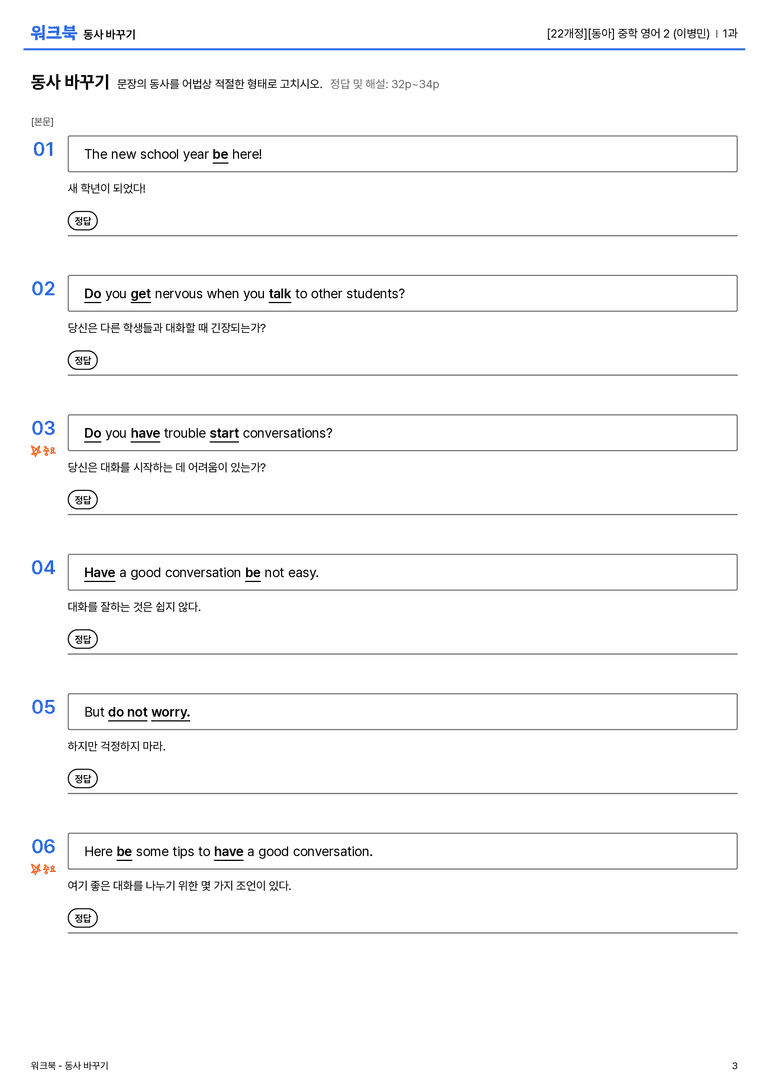
Task: Select the sentence box 'The new school year be here!'
Action: 402,154
